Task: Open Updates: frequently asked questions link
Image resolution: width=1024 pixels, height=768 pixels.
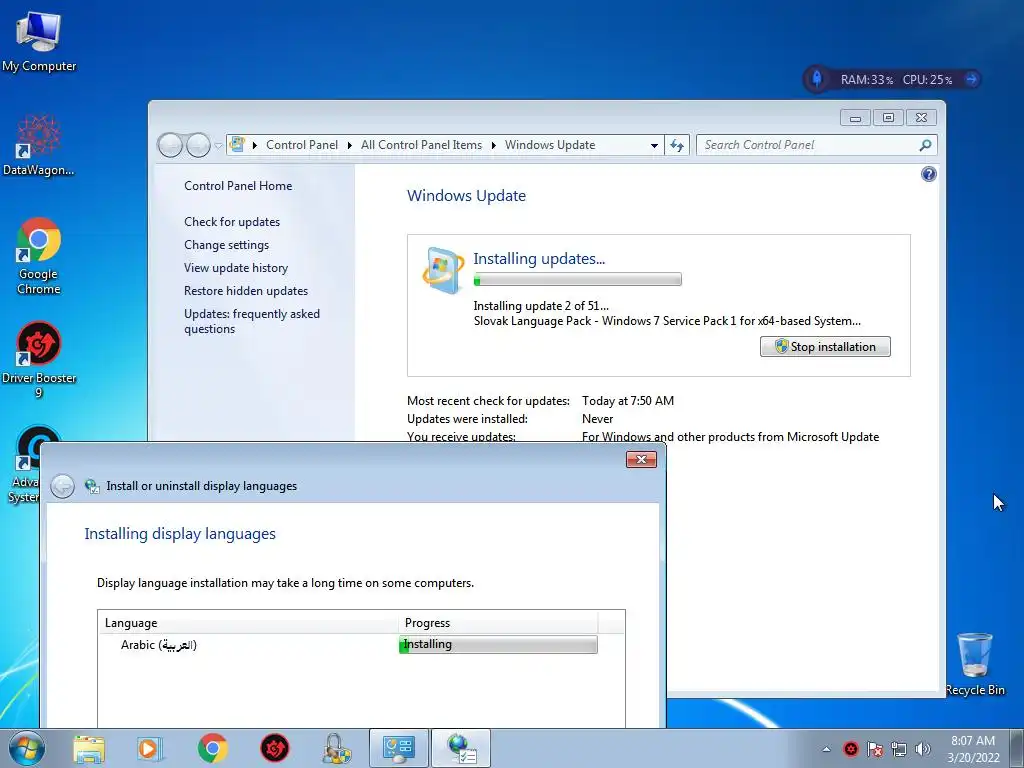Action: pyautogui.click(x=251, y=321)
